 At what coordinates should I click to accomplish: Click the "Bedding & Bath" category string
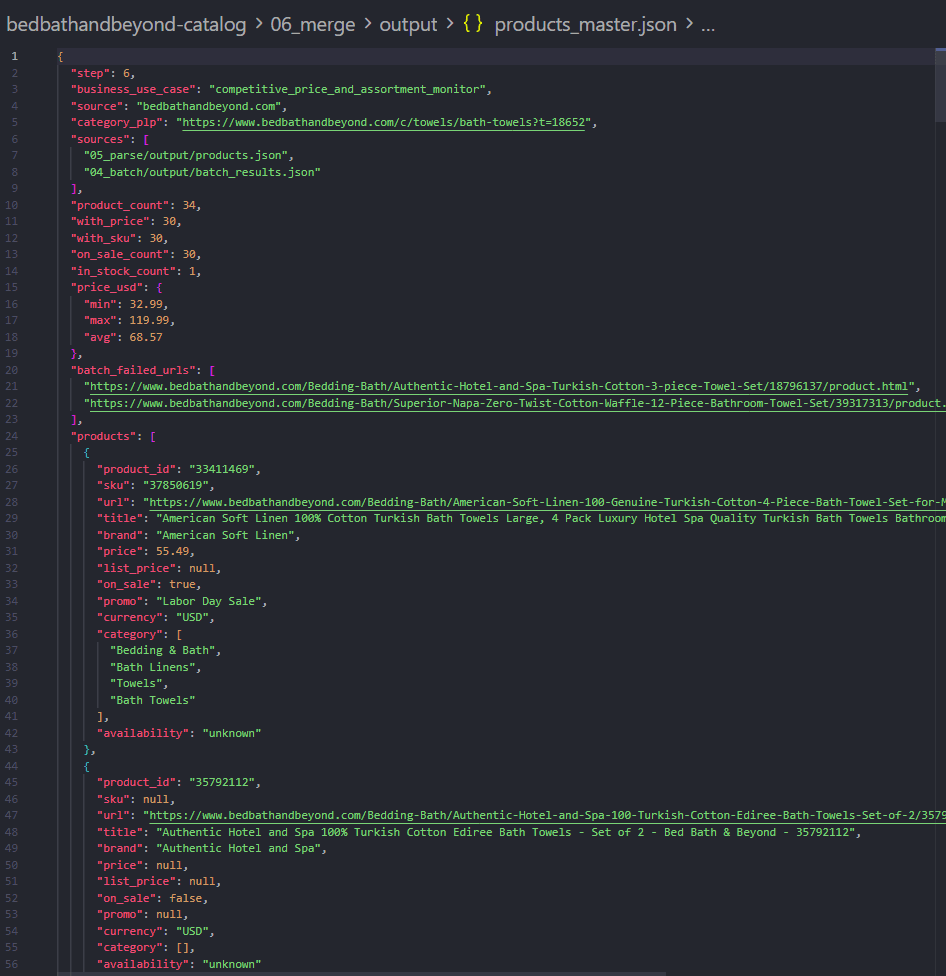(x=162, y=650)
